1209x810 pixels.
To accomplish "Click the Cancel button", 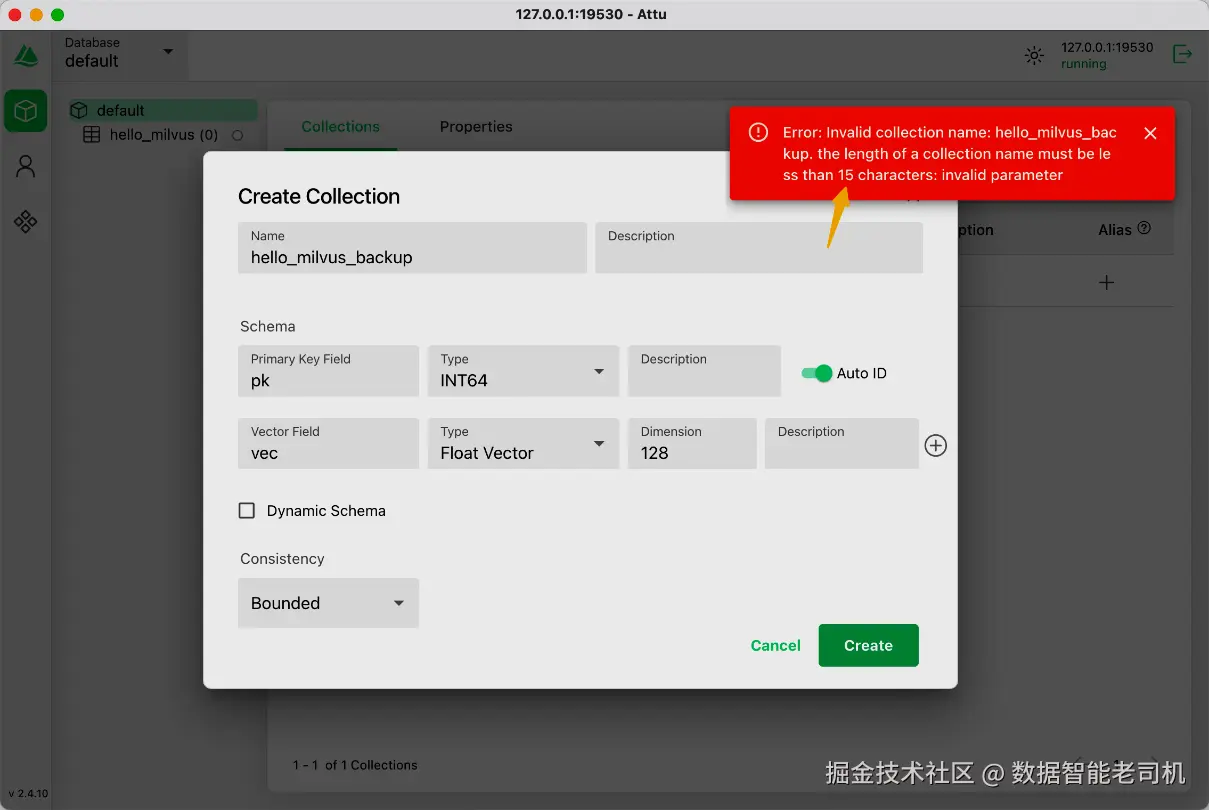I will click(776, 645).
